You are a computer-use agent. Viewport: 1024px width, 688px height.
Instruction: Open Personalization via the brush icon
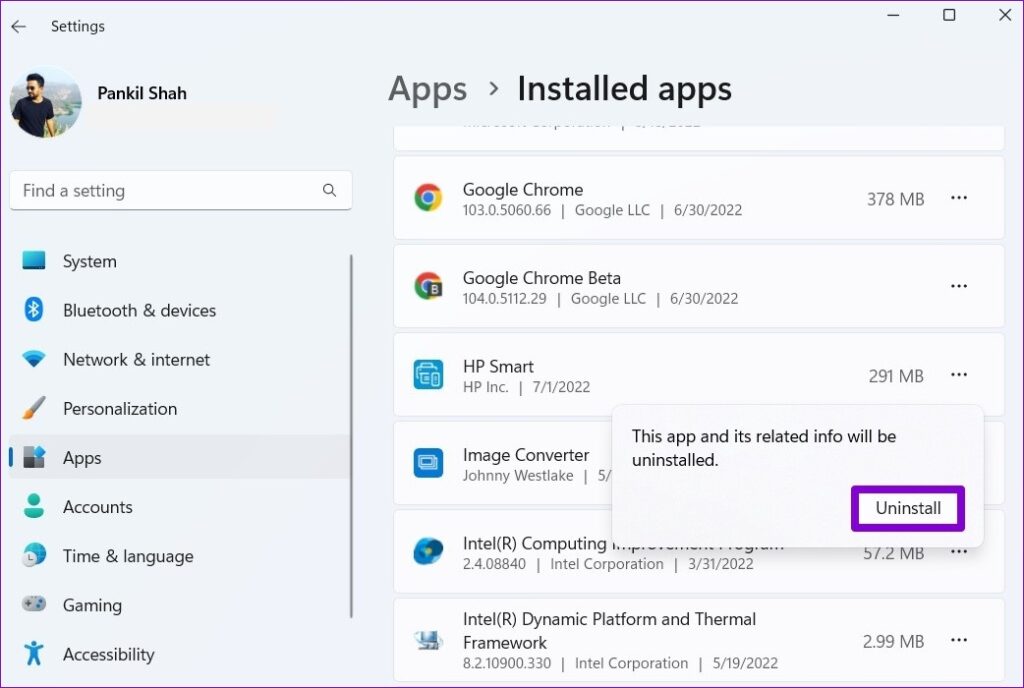pos(31,408)
